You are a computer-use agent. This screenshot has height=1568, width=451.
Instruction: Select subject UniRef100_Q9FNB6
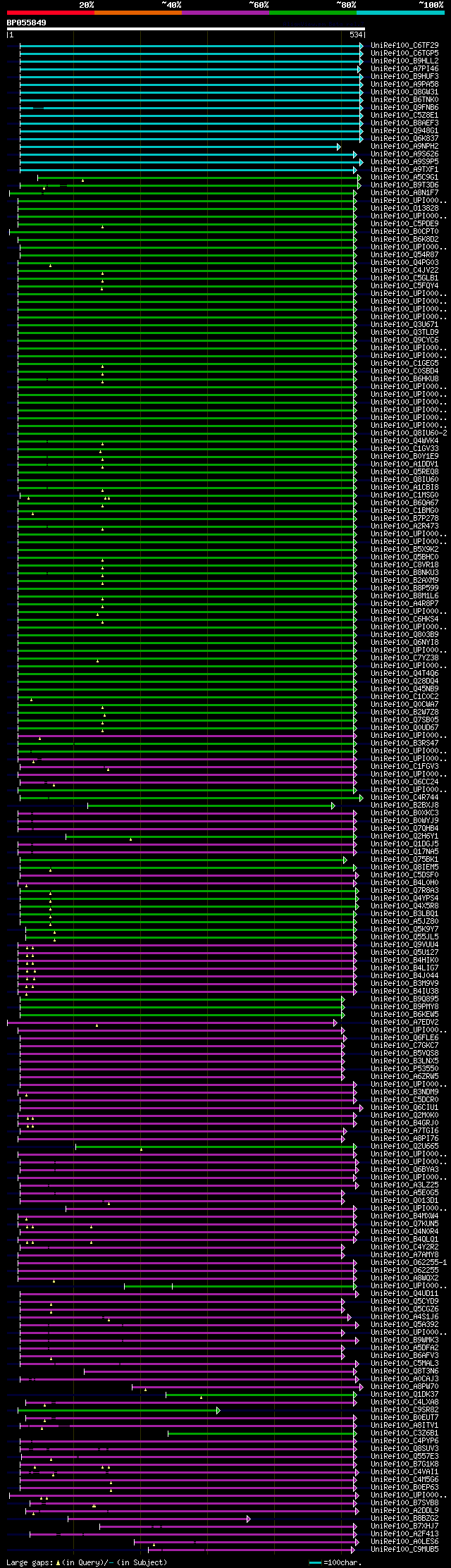point(404,108)
